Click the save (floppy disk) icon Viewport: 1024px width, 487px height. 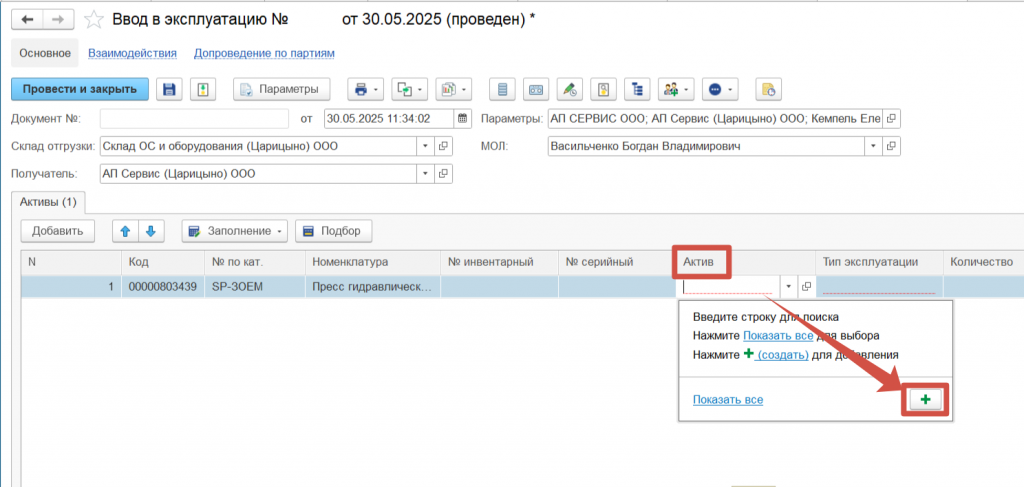click(170, 89)
